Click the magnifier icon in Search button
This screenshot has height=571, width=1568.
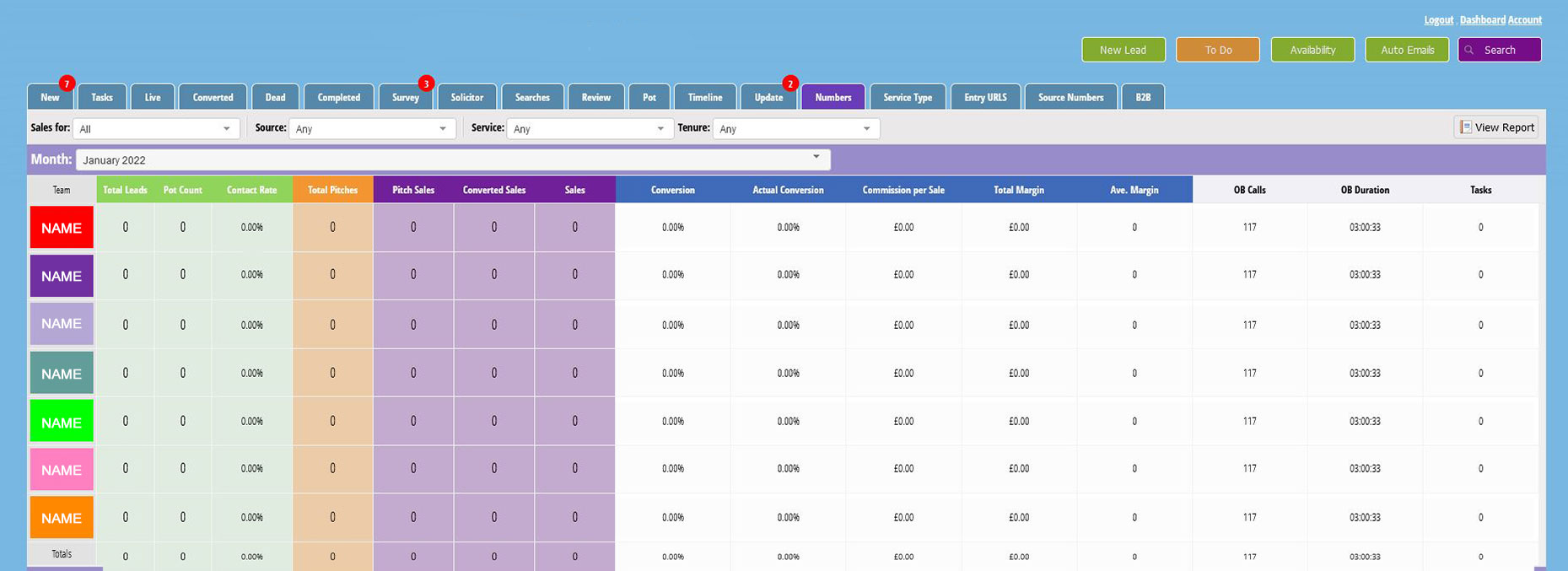(1469, 51)
